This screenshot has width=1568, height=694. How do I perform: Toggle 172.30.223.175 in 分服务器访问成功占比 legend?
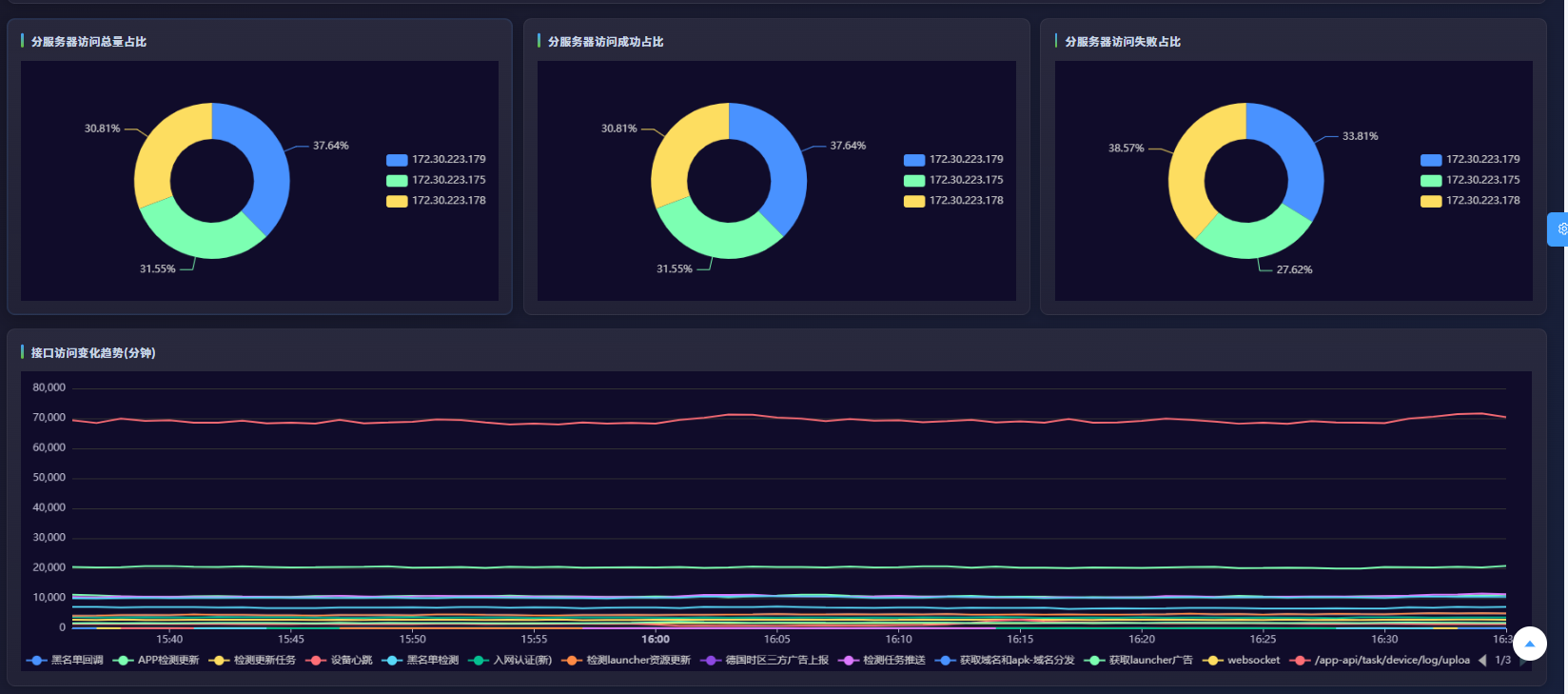pyautogui.click(x=953, y=180)
